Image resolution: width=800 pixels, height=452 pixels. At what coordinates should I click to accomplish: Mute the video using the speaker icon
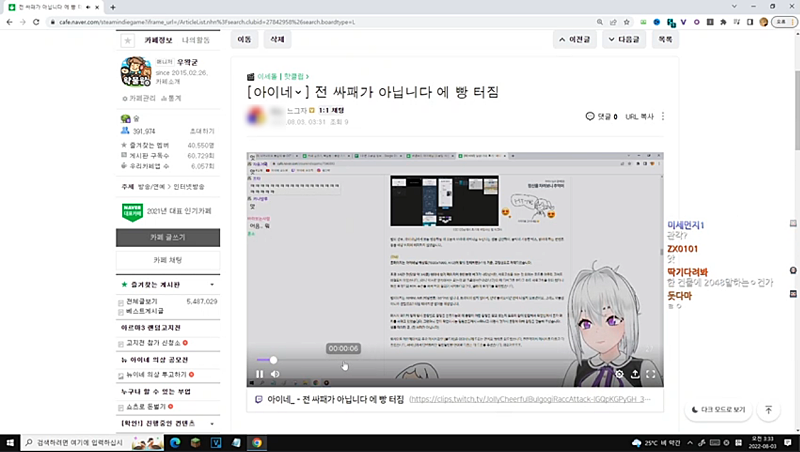(x=275, y=374)
